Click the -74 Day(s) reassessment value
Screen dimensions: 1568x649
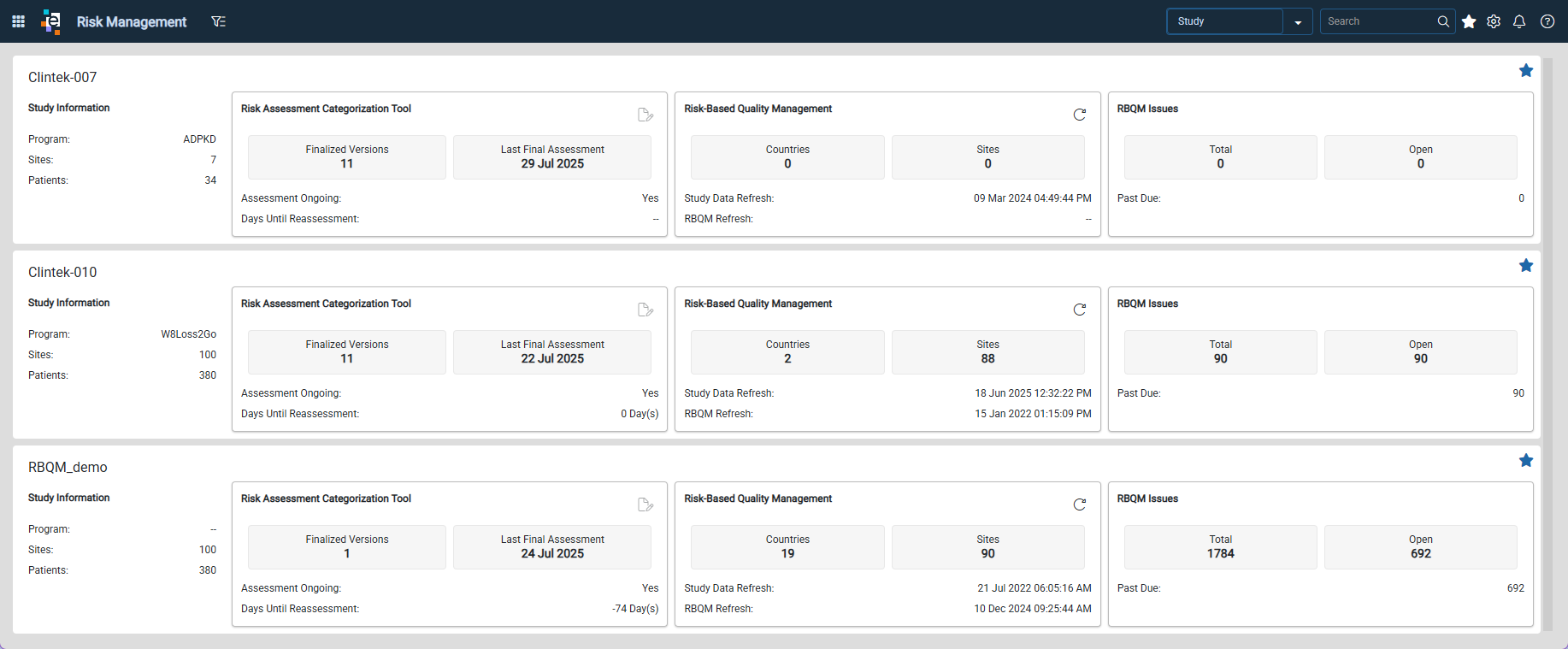[635, 609]
